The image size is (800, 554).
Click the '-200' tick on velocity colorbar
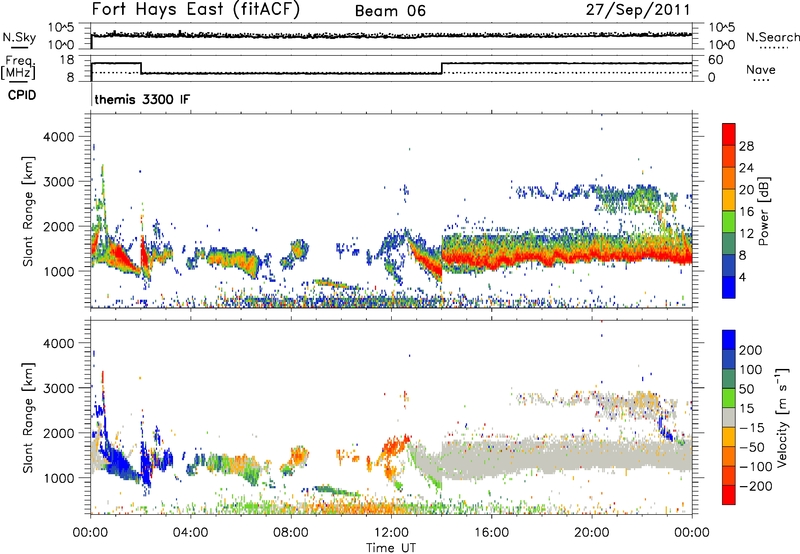pyautogui.click(x=756, y=486)
